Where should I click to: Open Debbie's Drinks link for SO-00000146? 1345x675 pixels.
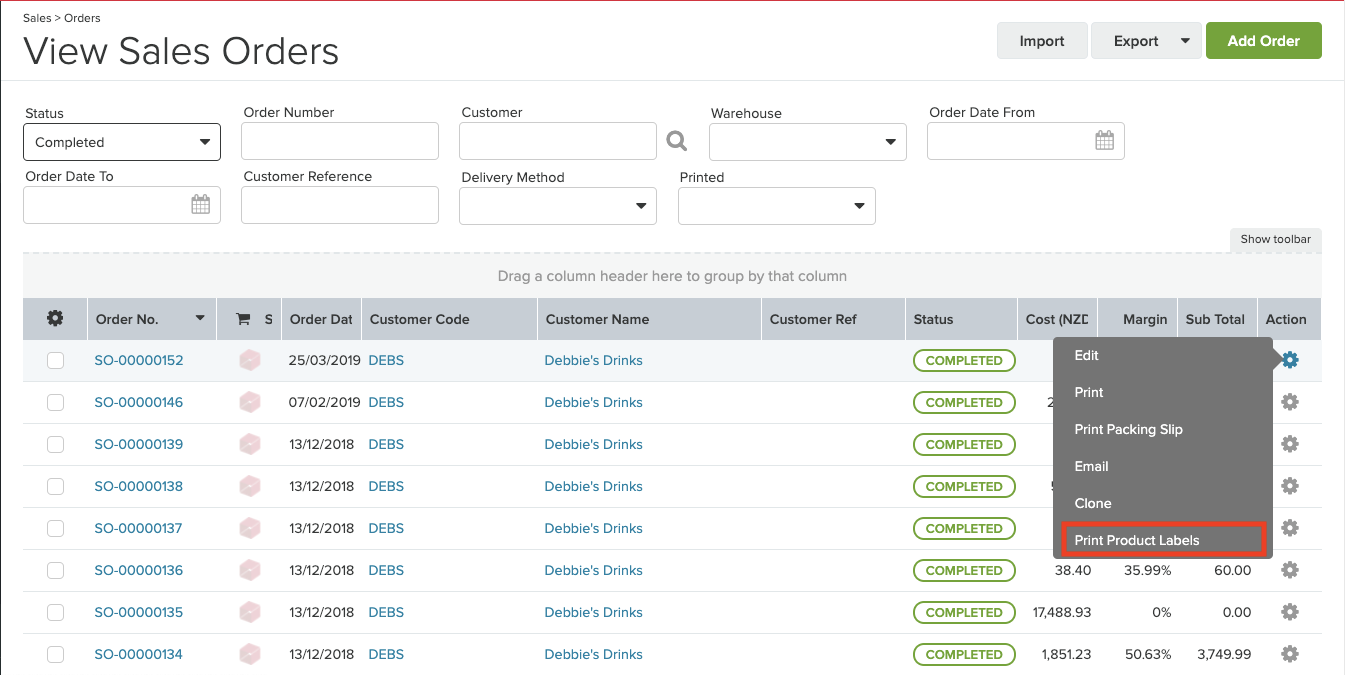(x=594, y=402)
